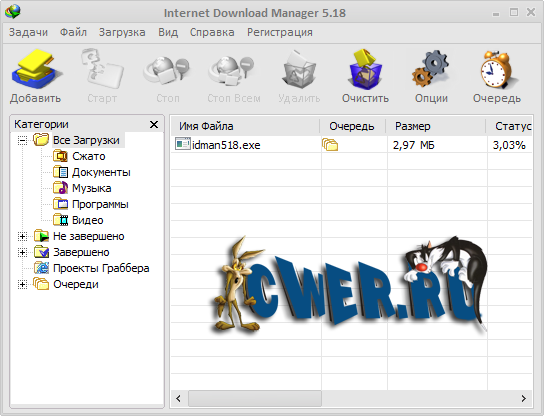The width and height of the screenshot is (544, 416).
Task: Click the Все Загрузки folder icon
Action: point(41,140)
